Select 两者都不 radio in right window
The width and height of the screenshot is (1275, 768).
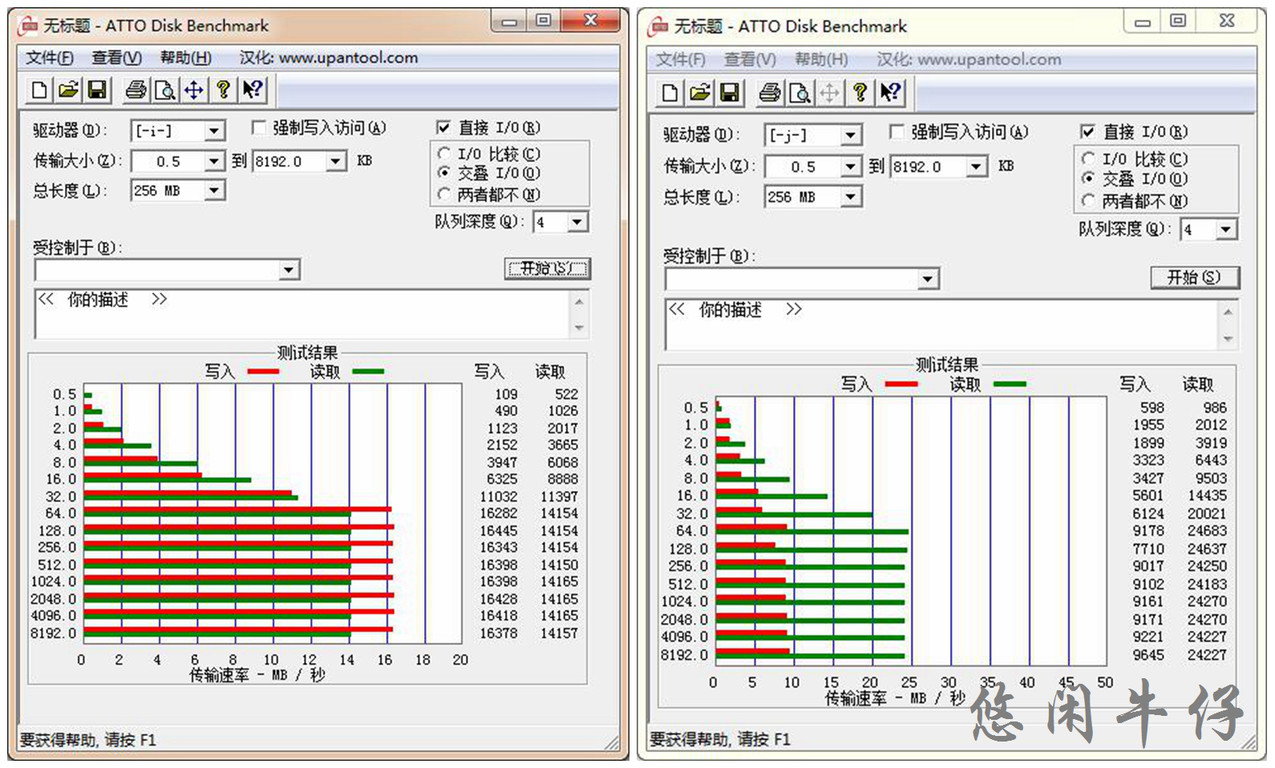coord(1089,201)
